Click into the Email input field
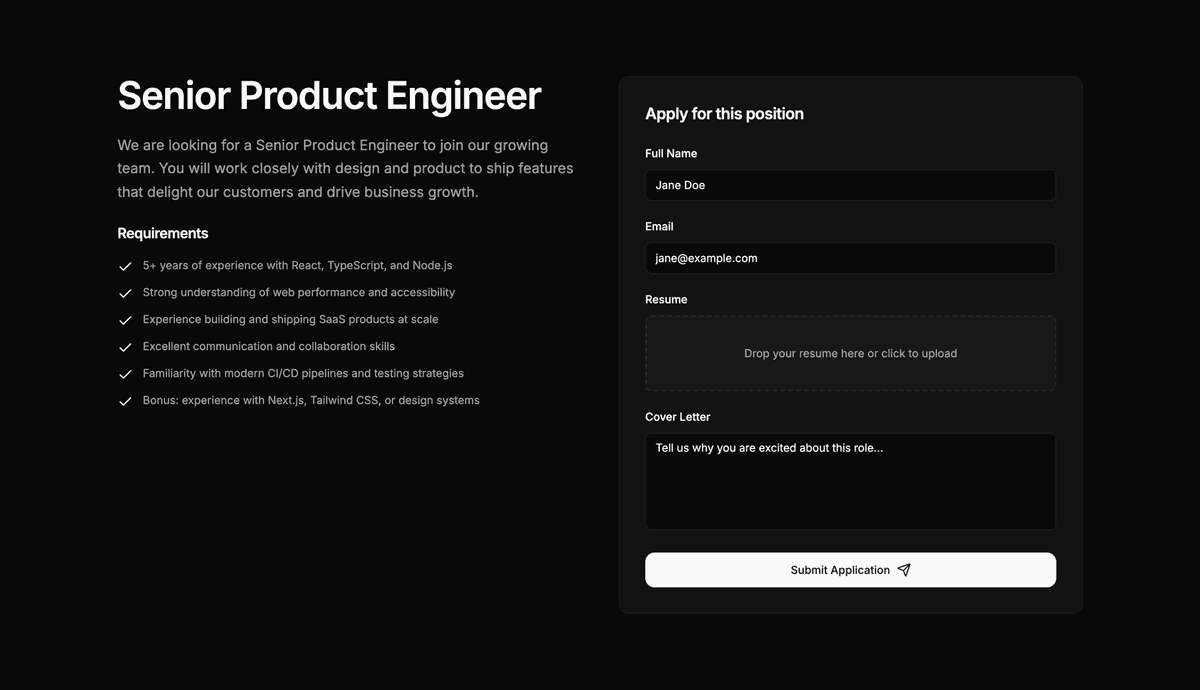Image resolution: width=1200 pixels, height=690 pixels. pyautogui.click(x=850, y=258)
